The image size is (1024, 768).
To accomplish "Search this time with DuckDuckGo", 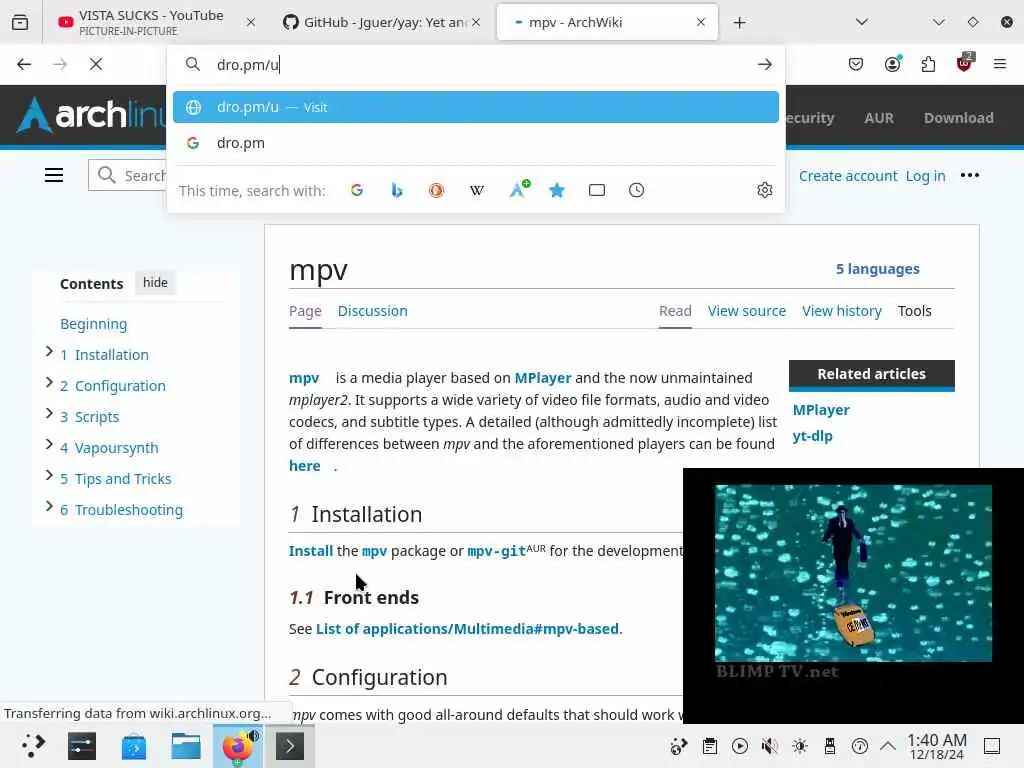I will [436, 190].
